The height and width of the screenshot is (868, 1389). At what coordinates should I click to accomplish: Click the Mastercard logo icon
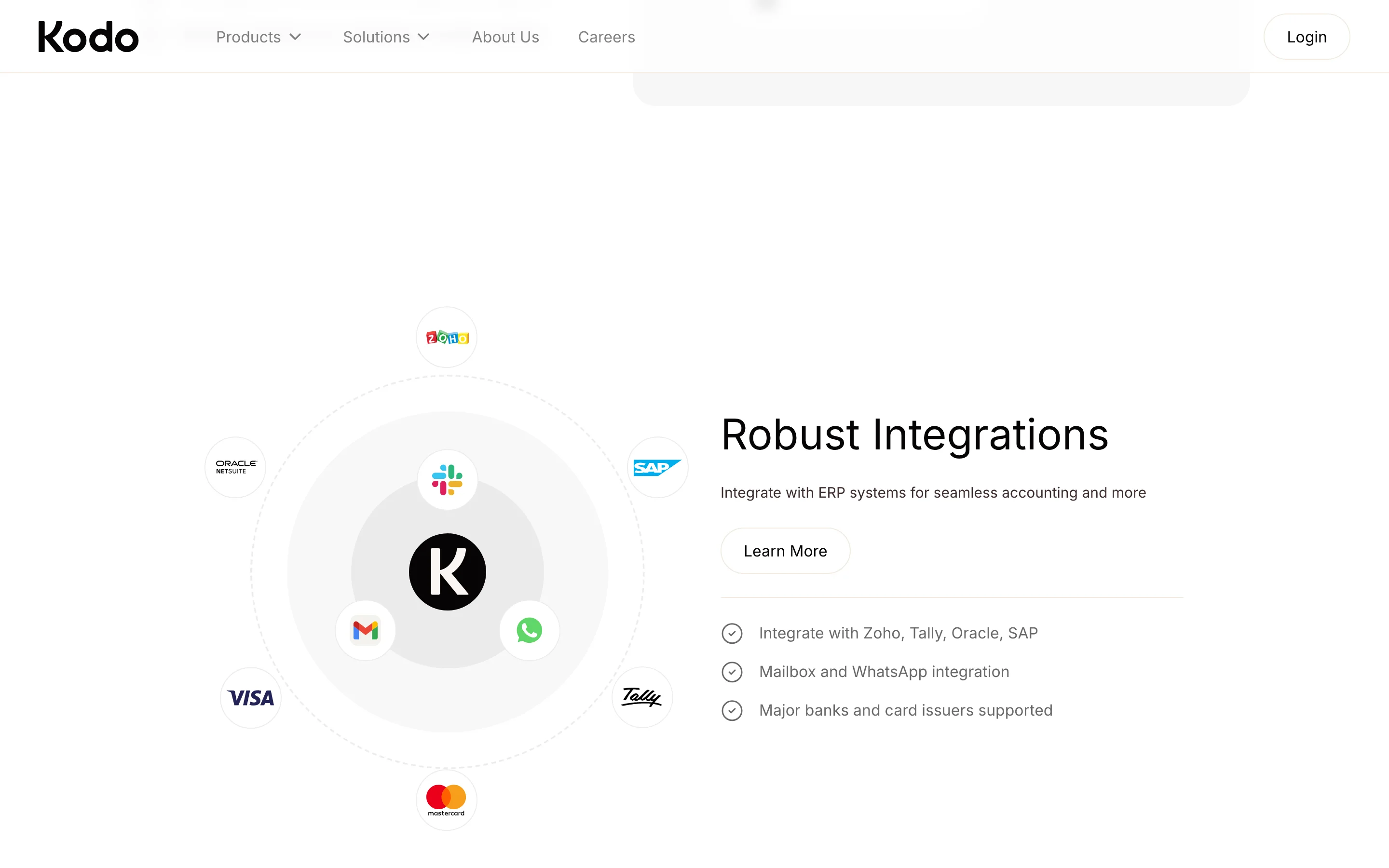[447, 800]
